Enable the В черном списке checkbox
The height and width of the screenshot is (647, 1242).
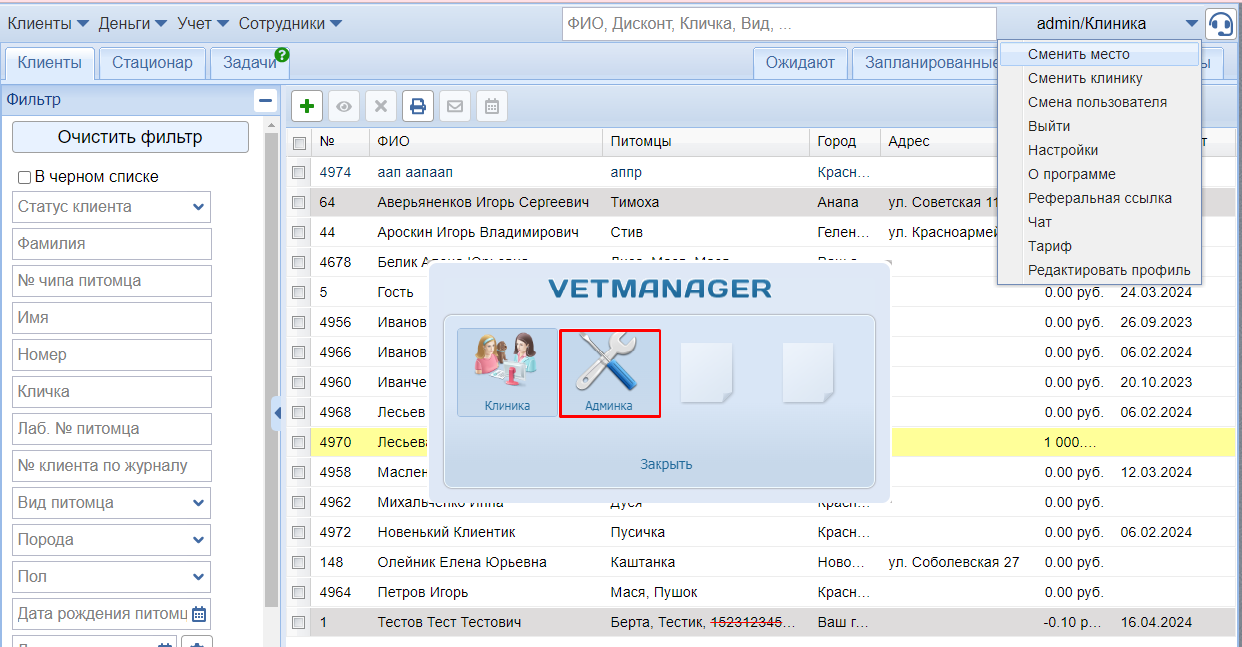(24, 178)
